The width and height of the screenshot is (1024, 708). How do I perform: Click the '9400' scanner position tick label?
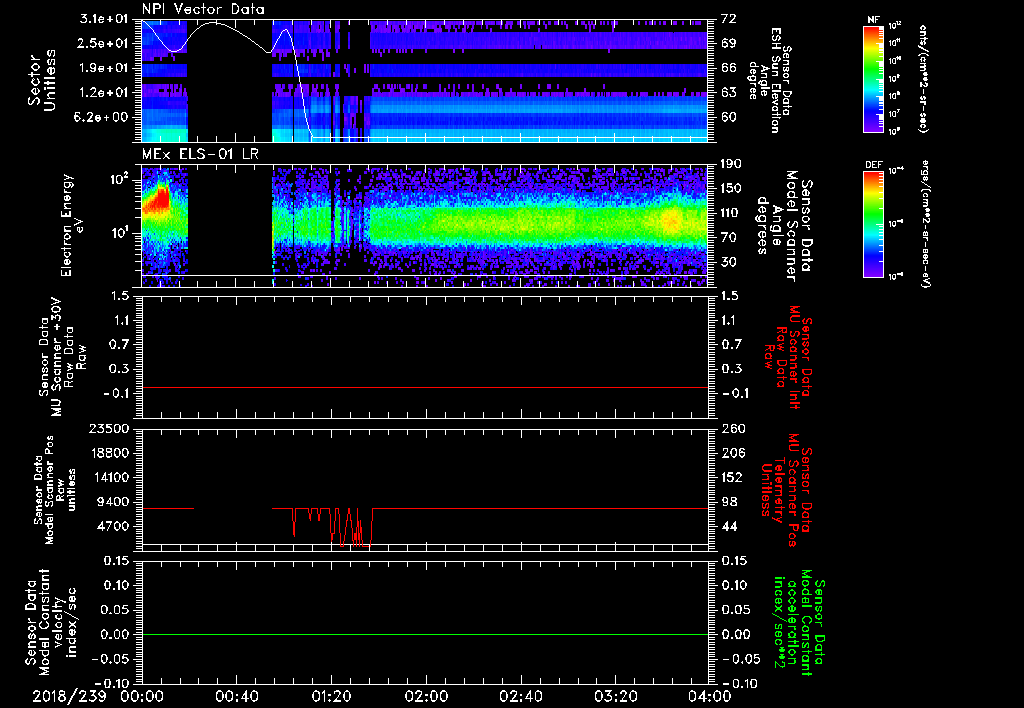[114, 502]
